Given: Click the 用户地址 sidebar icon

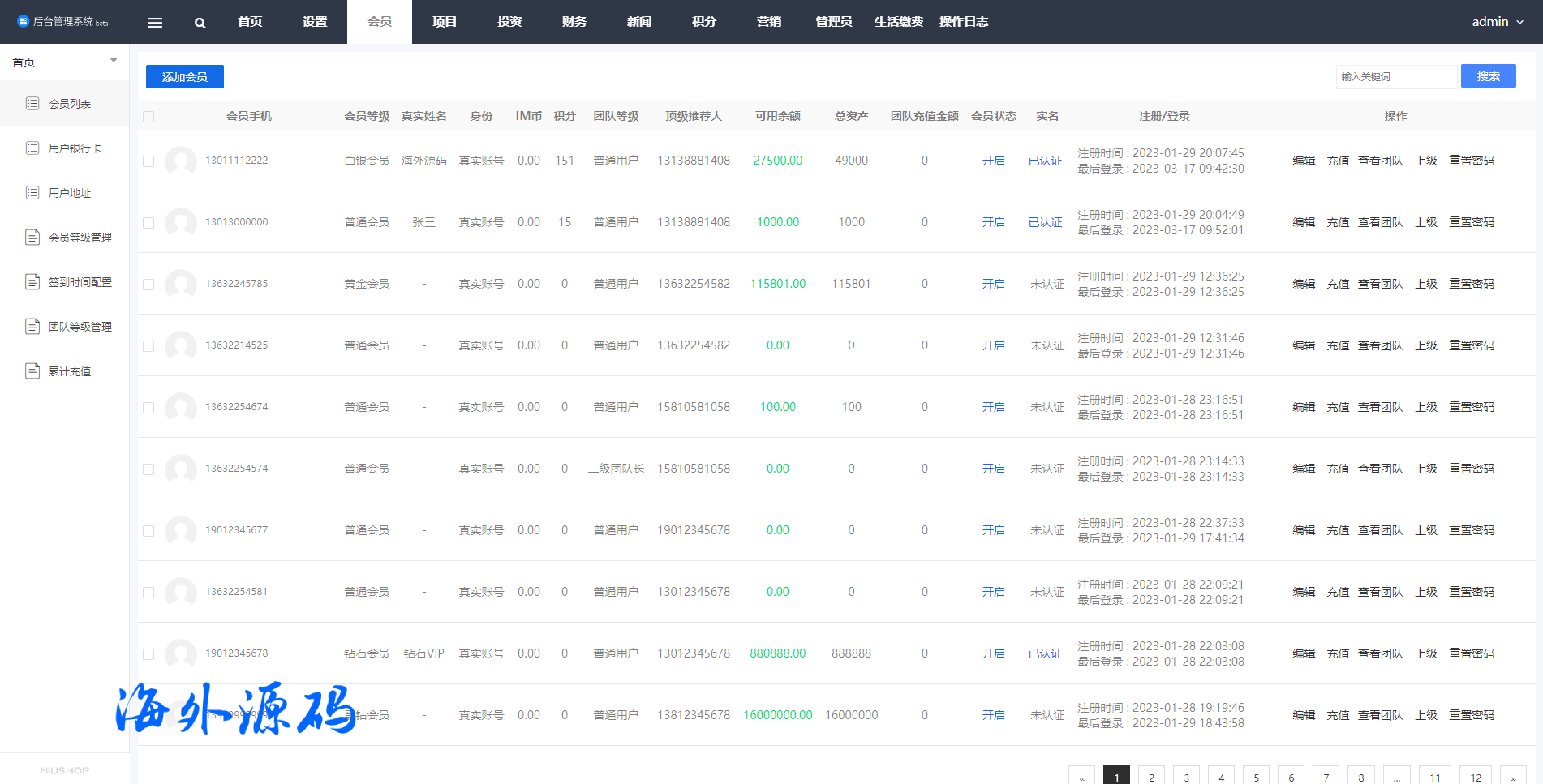Looking at the screenshot, I should [32, 192].
